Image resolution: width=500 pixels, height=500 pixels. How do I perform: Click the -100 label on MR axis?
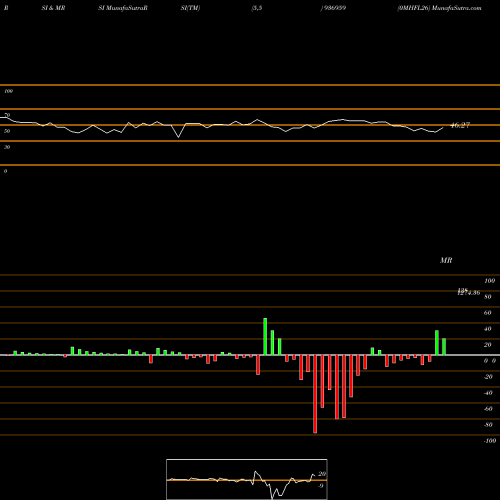[x=490, y=441]
